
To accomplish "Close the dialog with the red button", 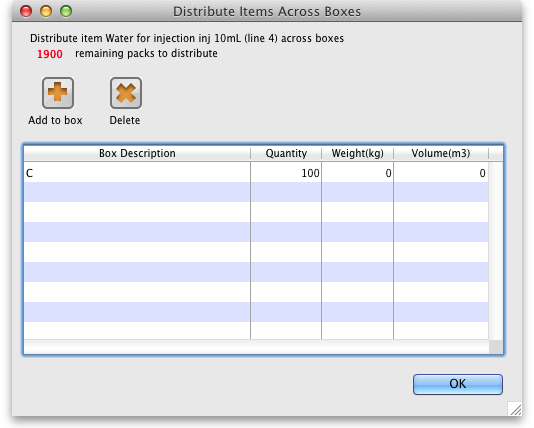I will [x=26, y=11].
